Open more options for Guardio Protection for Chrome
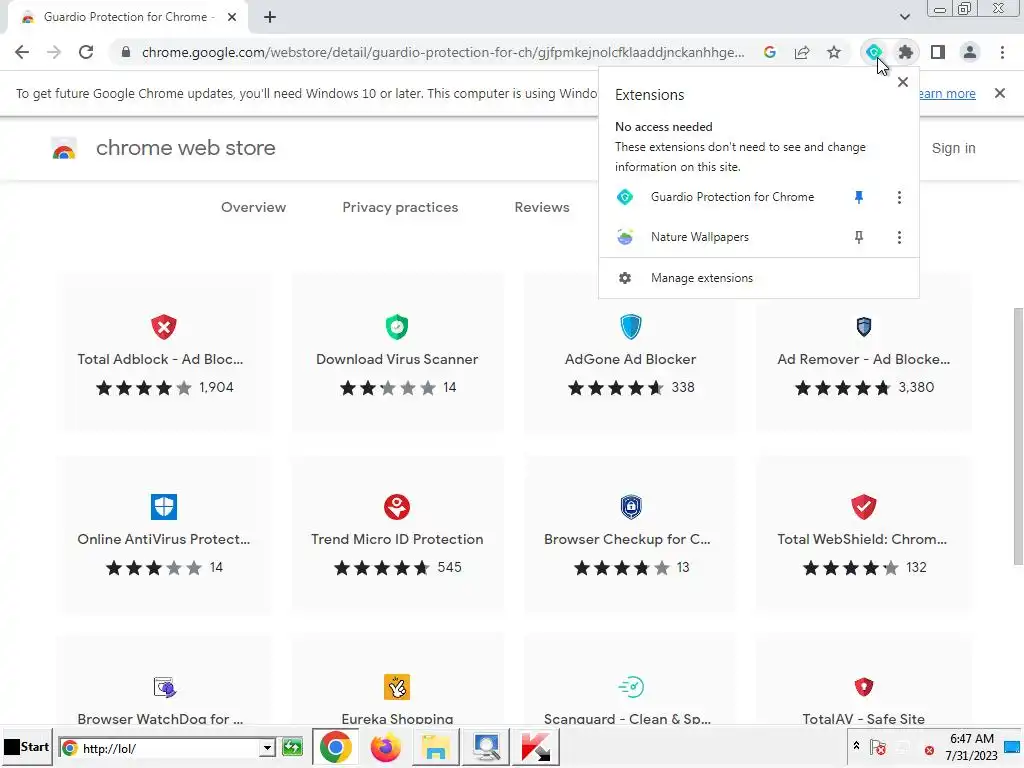 click(899, 197)
